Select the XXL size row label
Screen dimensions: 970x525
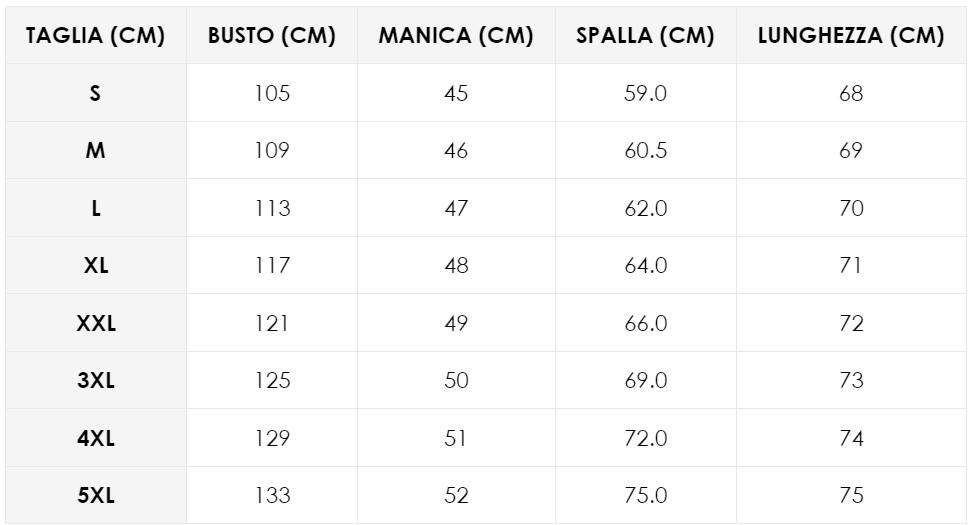point(96,323)
